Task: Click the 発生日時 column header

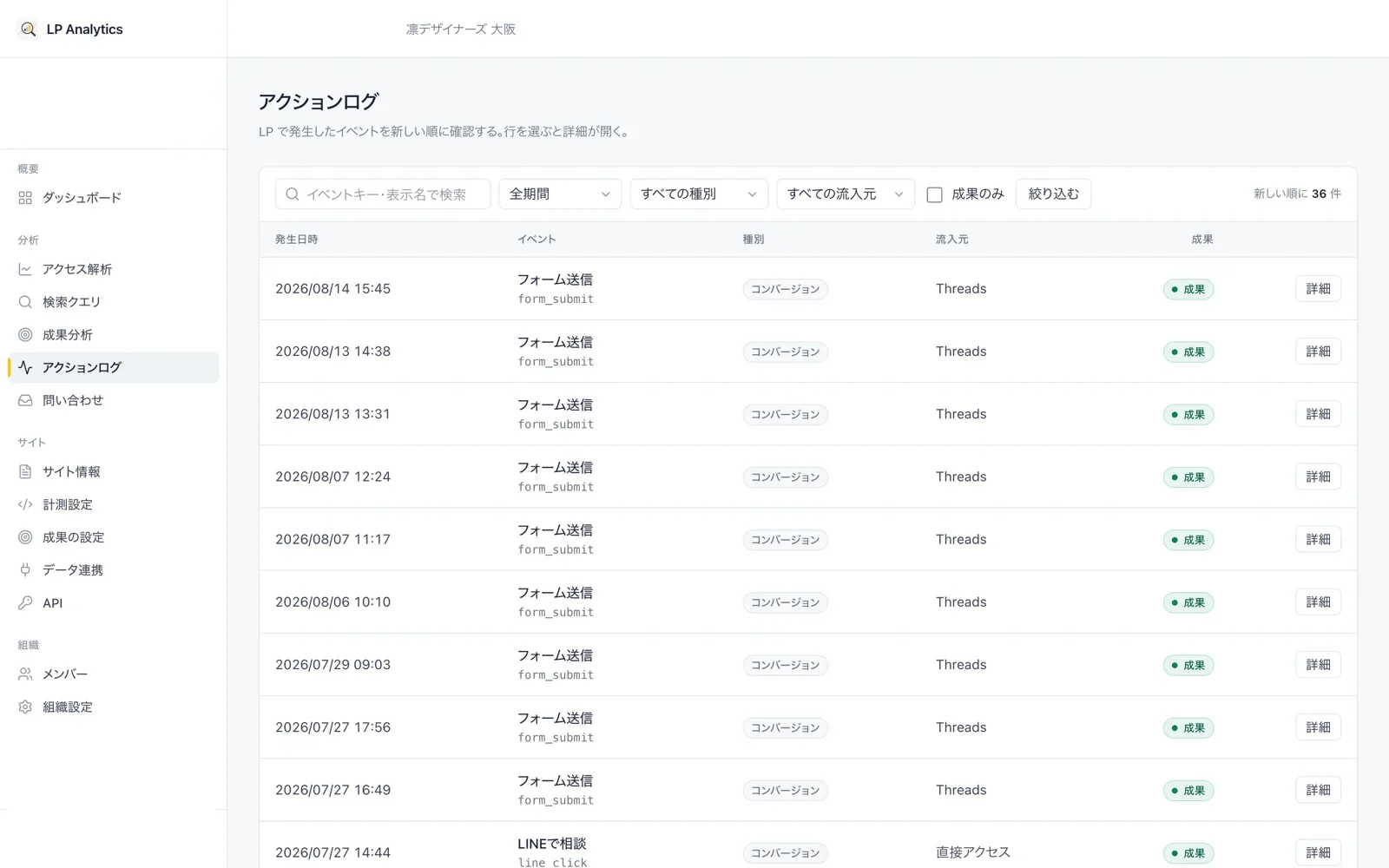Action: click(297, 240)
